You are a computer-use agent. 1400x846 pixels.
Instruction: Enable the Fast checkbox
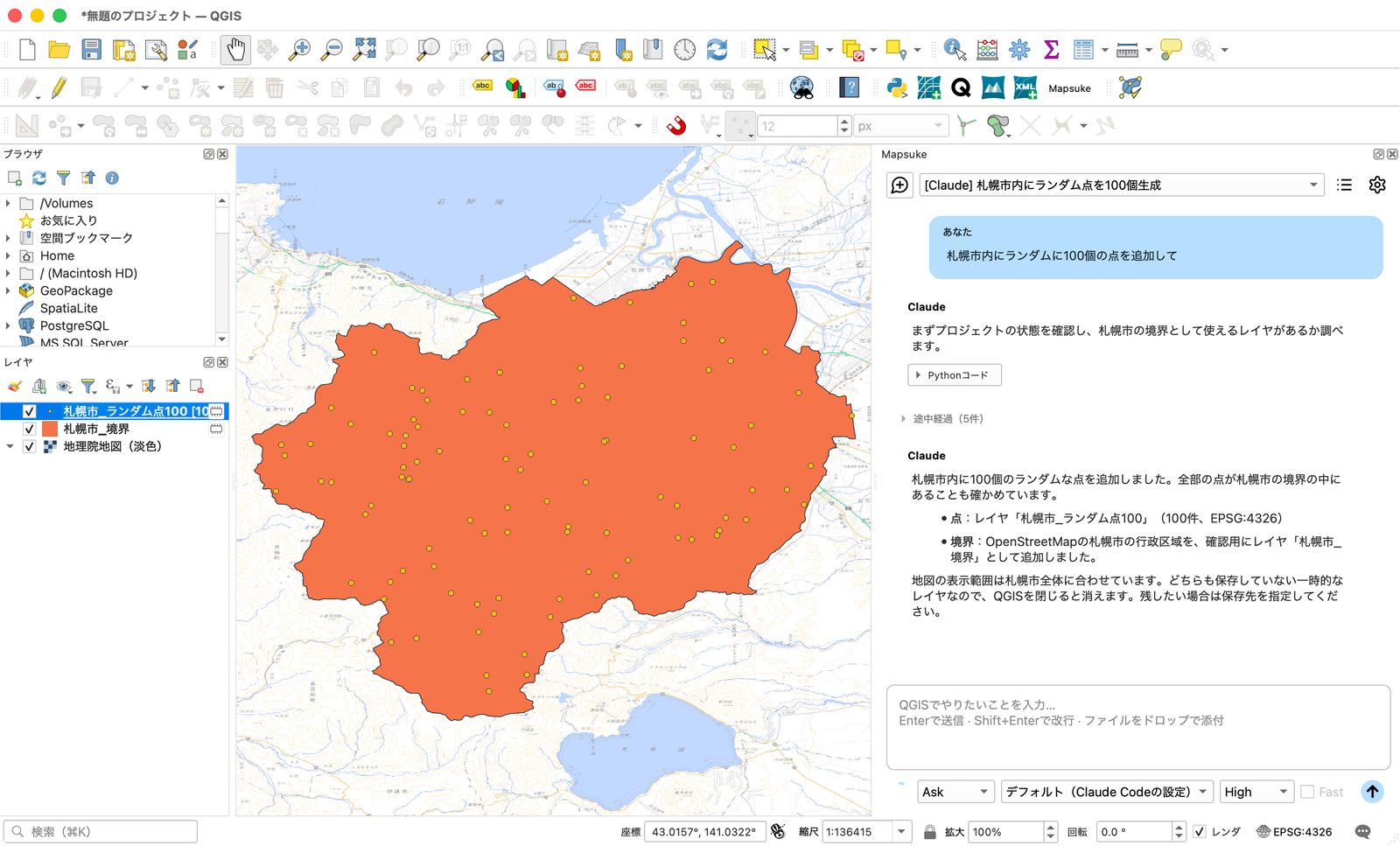(1307, 792)
